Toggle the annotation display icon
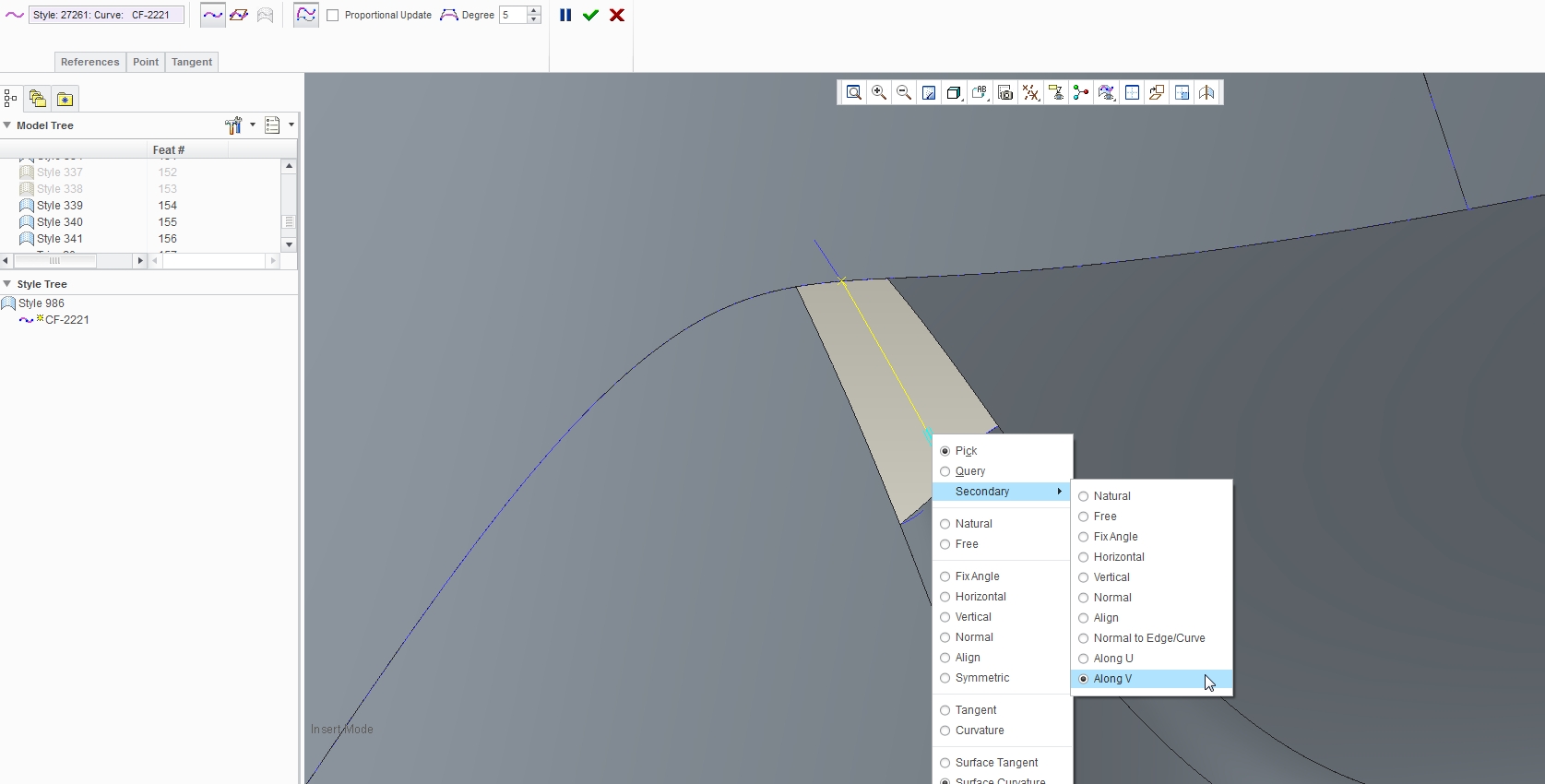Image resolution: width=1545 pixels, height=784 pixels. pos(1055,92)
